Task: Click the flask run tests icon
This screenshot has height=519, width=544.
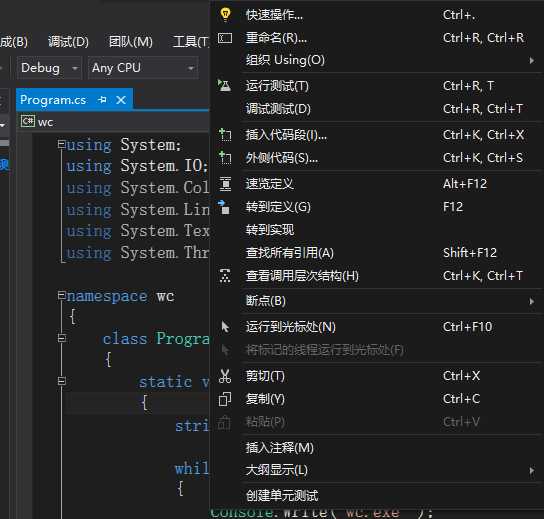Action: point(224,85)
